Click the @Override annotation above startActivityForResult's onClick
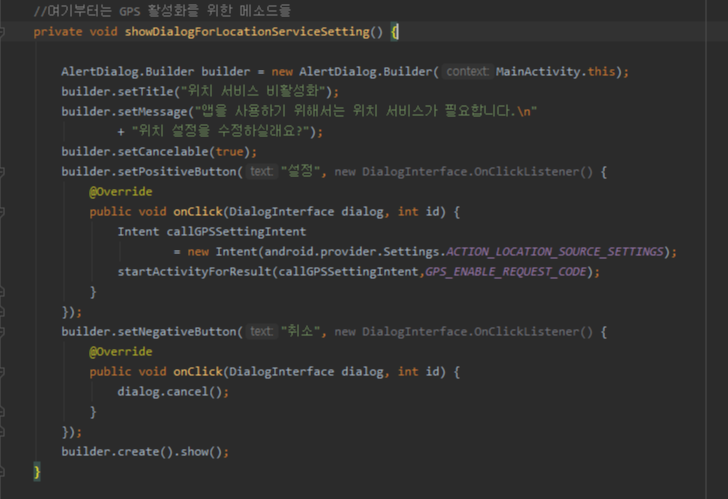Viewport: 728px width, 499px height. pos(121,191)
